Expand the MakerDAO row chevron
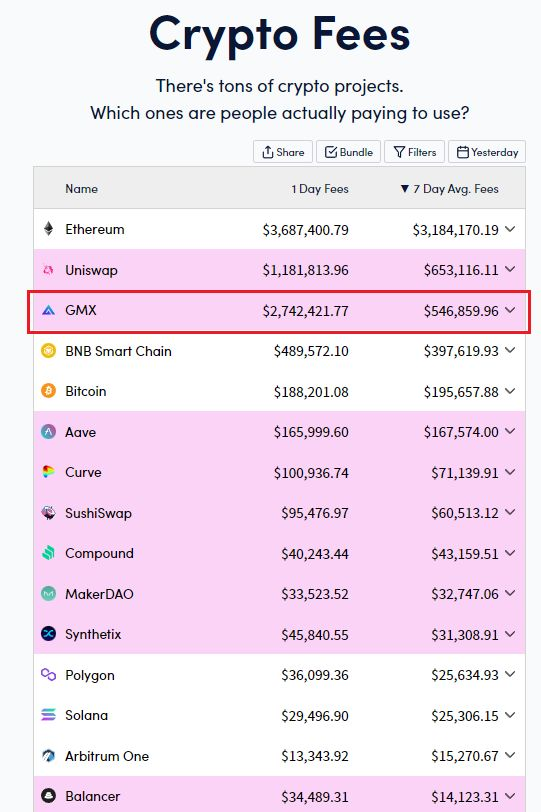Image resolution: width=541 pixels, height=812 pixels. point(510,593)
